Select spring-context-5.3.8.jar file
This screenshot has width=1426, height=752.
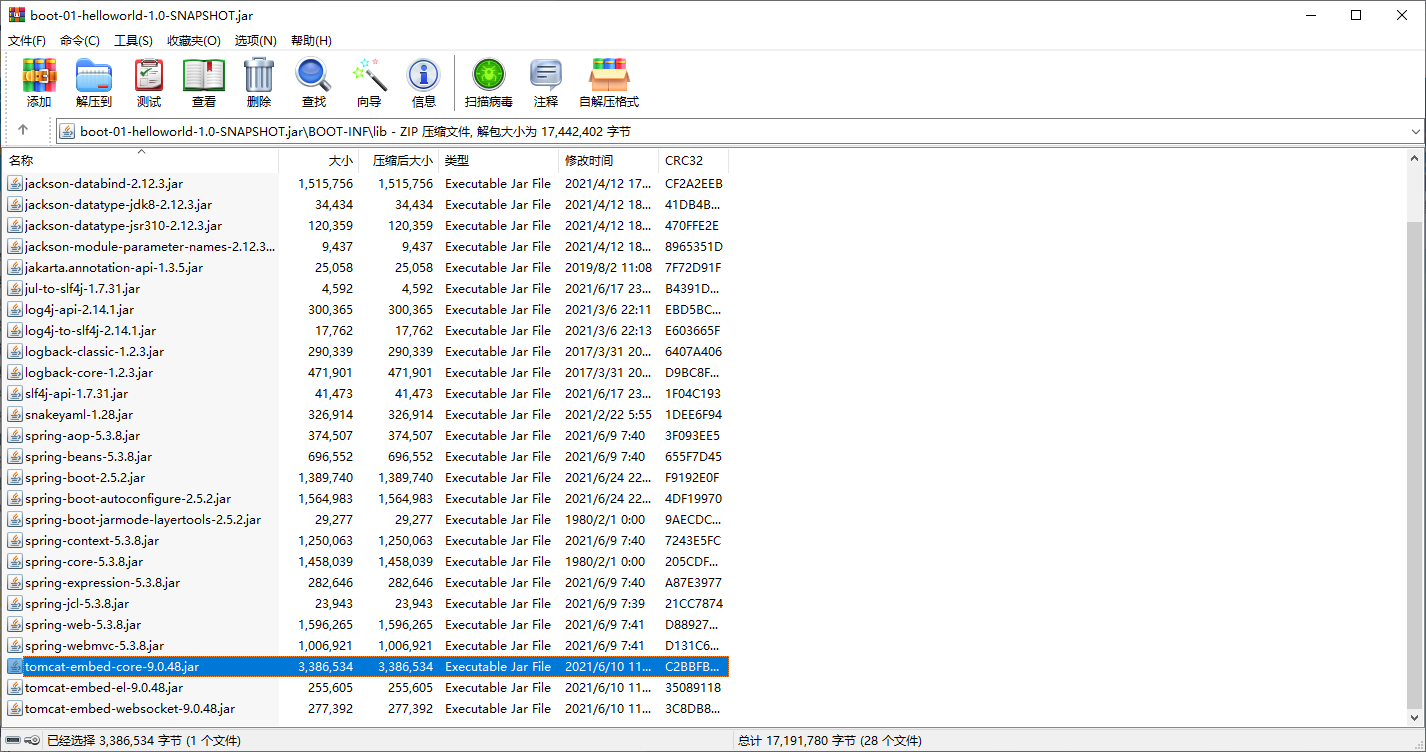(92, 540)
